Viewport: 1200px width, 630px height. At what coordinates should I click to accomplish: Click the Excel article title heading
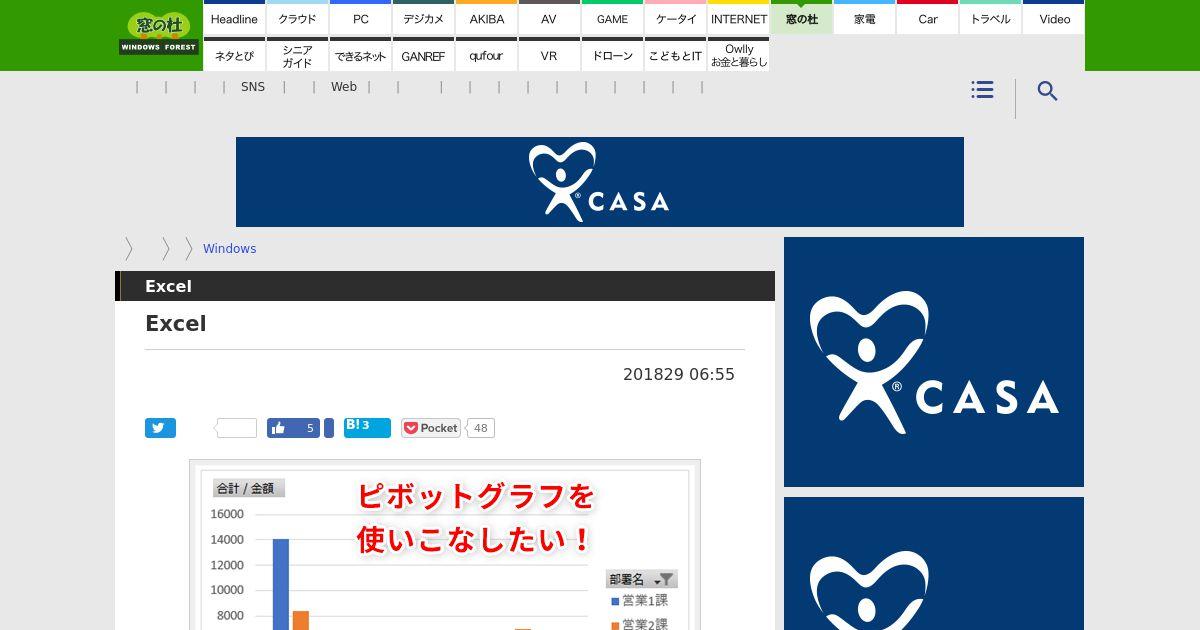pyautogui.click(x=176, y=323)
